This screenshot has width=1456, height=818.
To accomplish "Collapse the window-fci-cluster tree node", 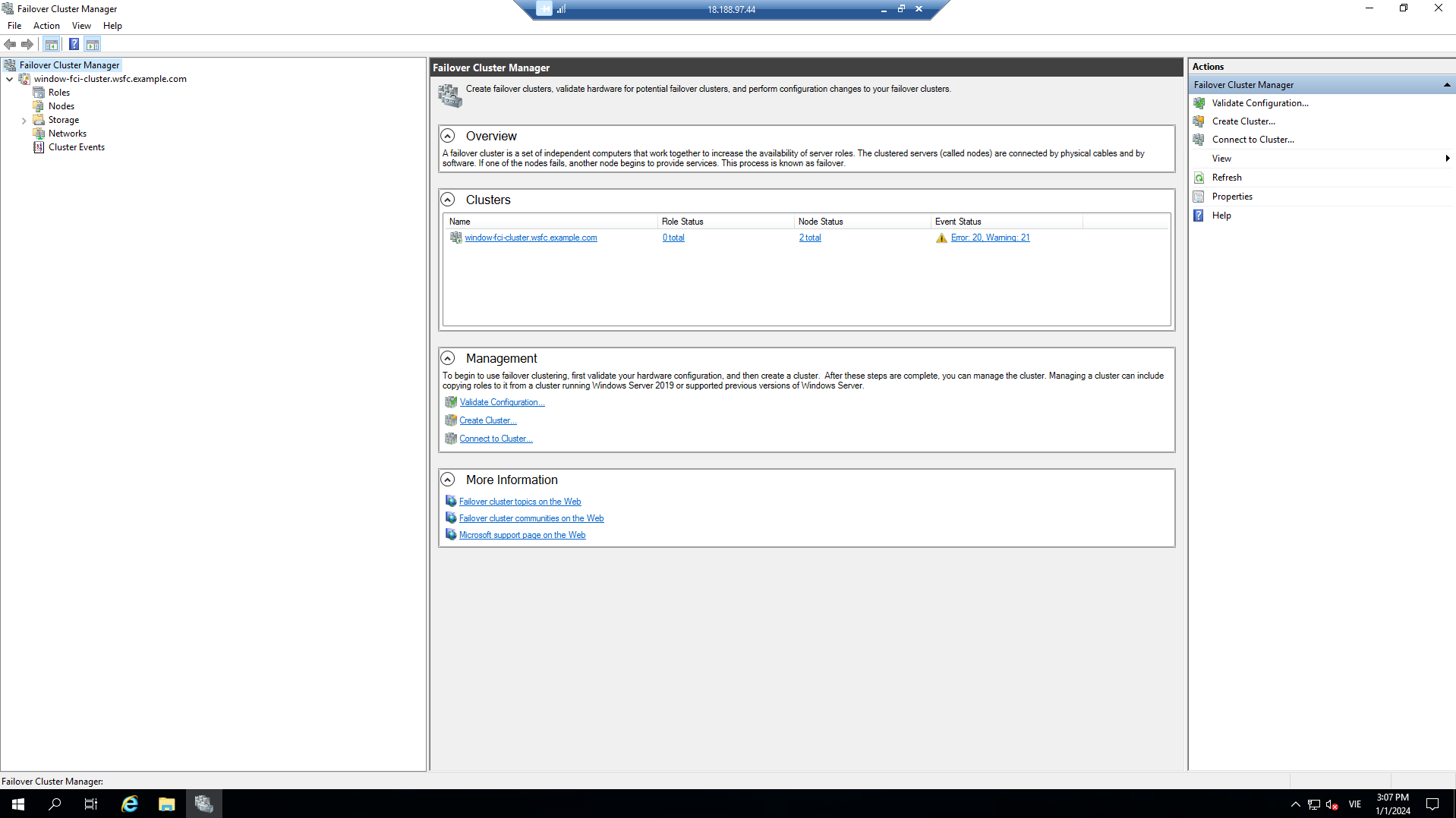I will coord(10,78).
